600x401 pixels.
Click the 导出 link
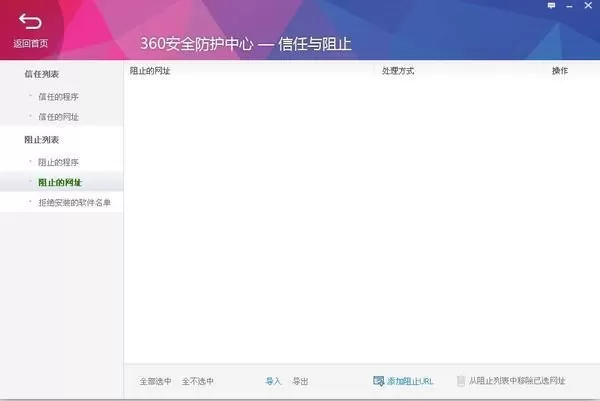(x=300, y=381)
